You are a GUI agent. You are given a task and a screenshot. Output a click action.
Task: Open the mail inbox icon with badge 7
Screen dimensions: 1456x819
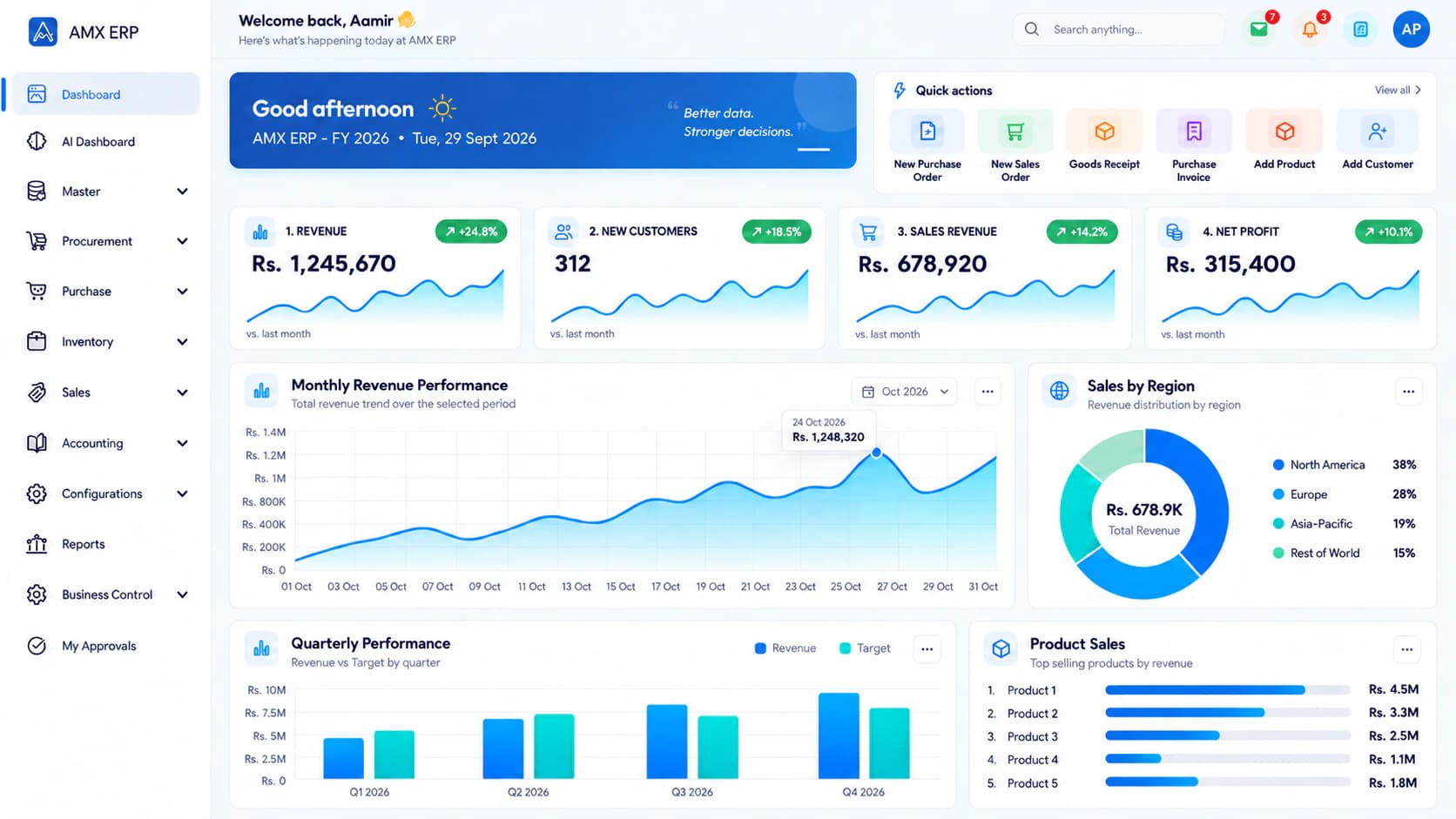[x=1259, y=29]
